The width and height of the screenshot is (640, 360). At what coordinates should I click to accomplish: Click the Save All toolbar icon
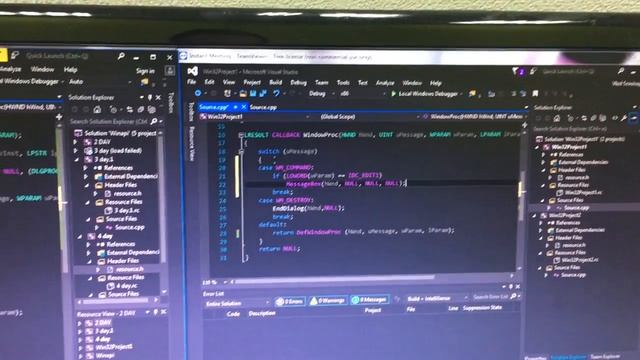(x=263, y=93)
